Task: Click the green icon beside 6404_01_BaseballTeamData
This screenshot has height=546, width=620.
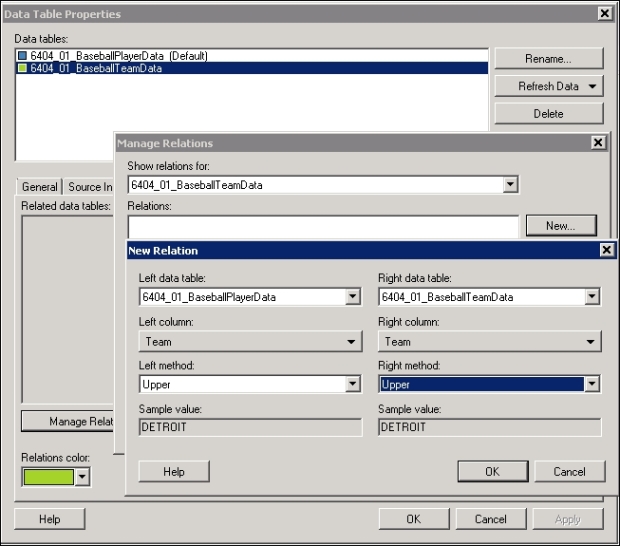Action: pyautogui.click(x=23, y=69)
